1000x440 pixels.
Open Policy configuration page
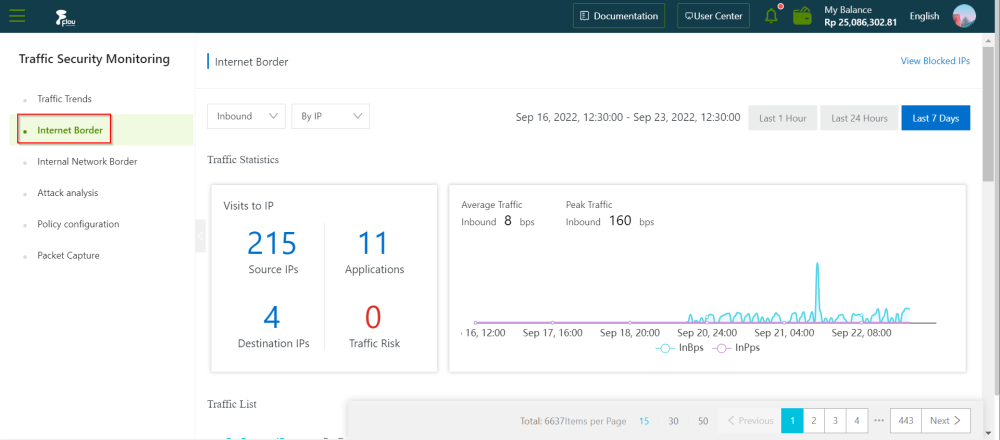(78, 224)
